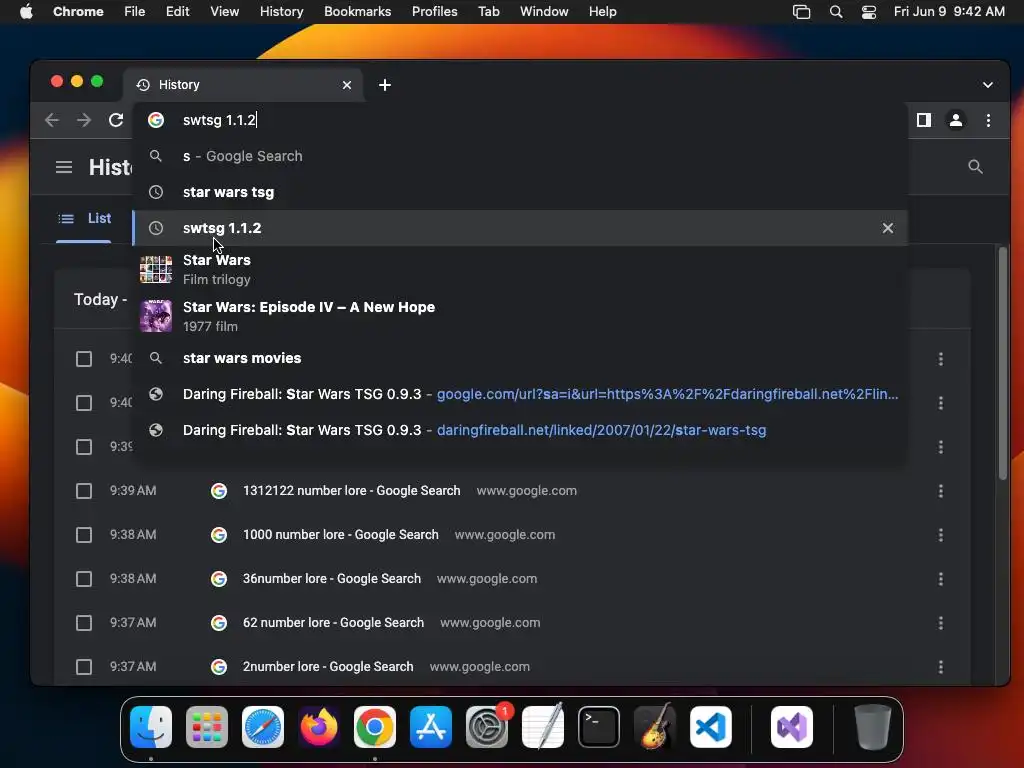
Task: Click the Apple menu logo
Action: [x=26, y=12]
